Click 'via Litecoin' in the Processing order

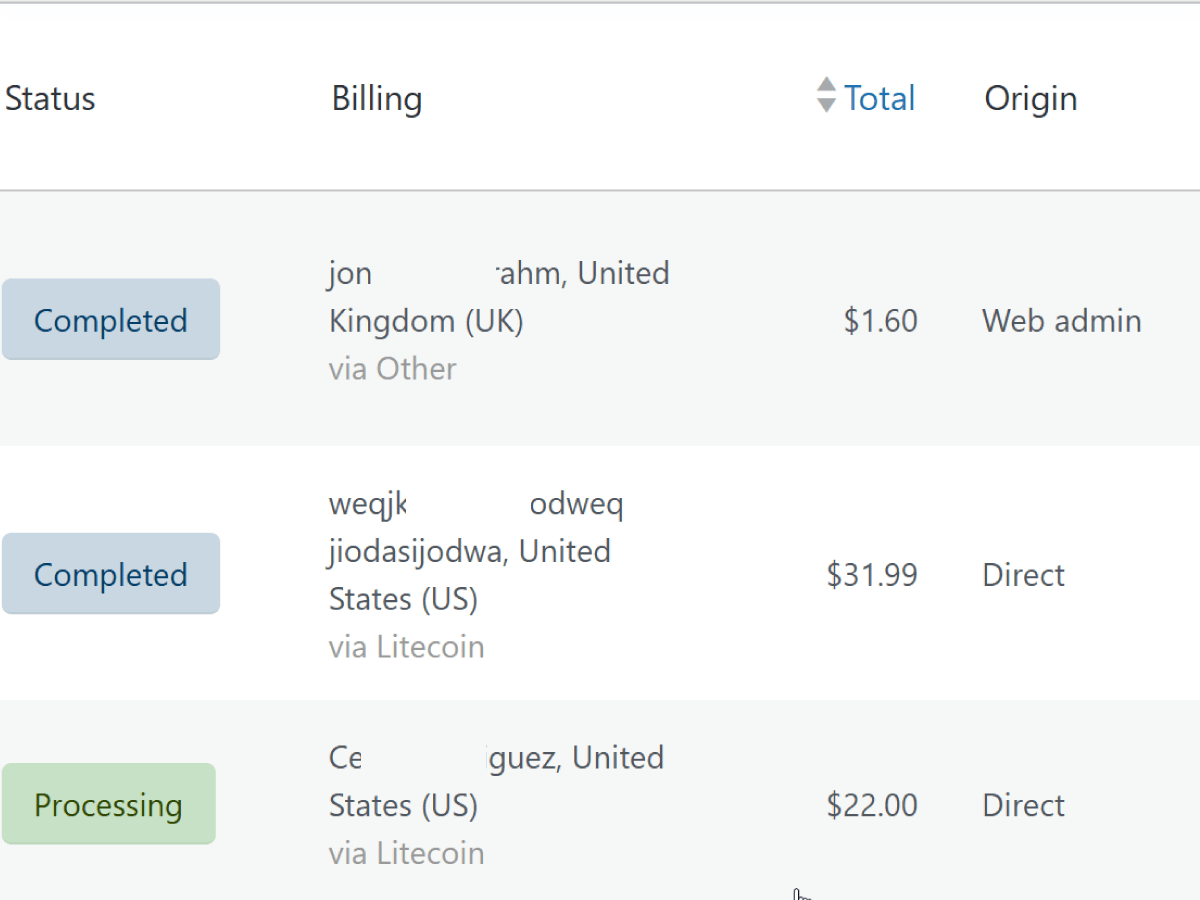(x=406, y=853)
